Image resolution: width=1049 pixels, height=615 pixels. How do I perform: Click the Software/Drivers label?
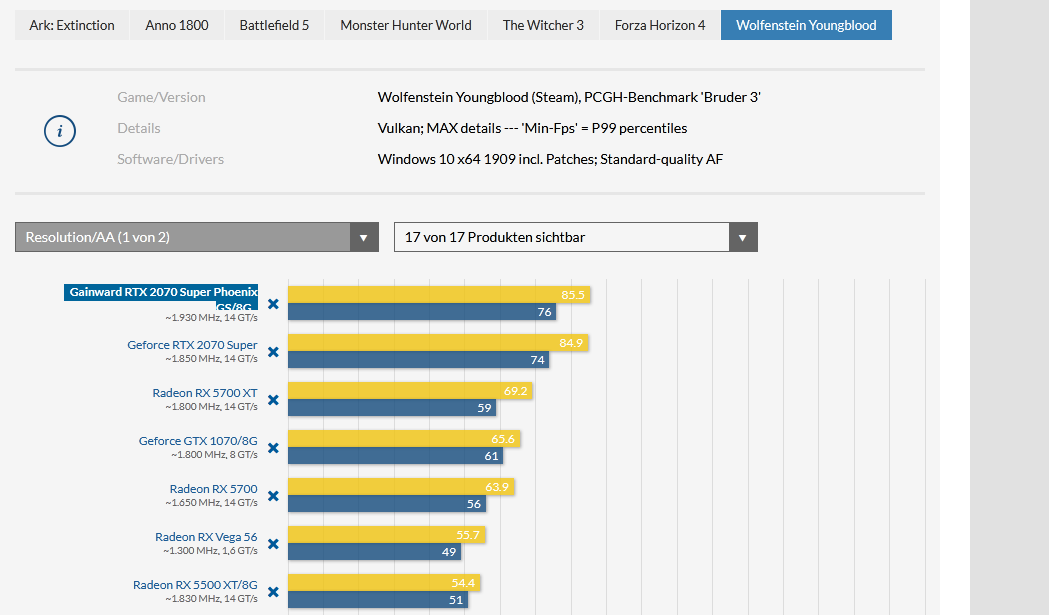tap(171, 159)
